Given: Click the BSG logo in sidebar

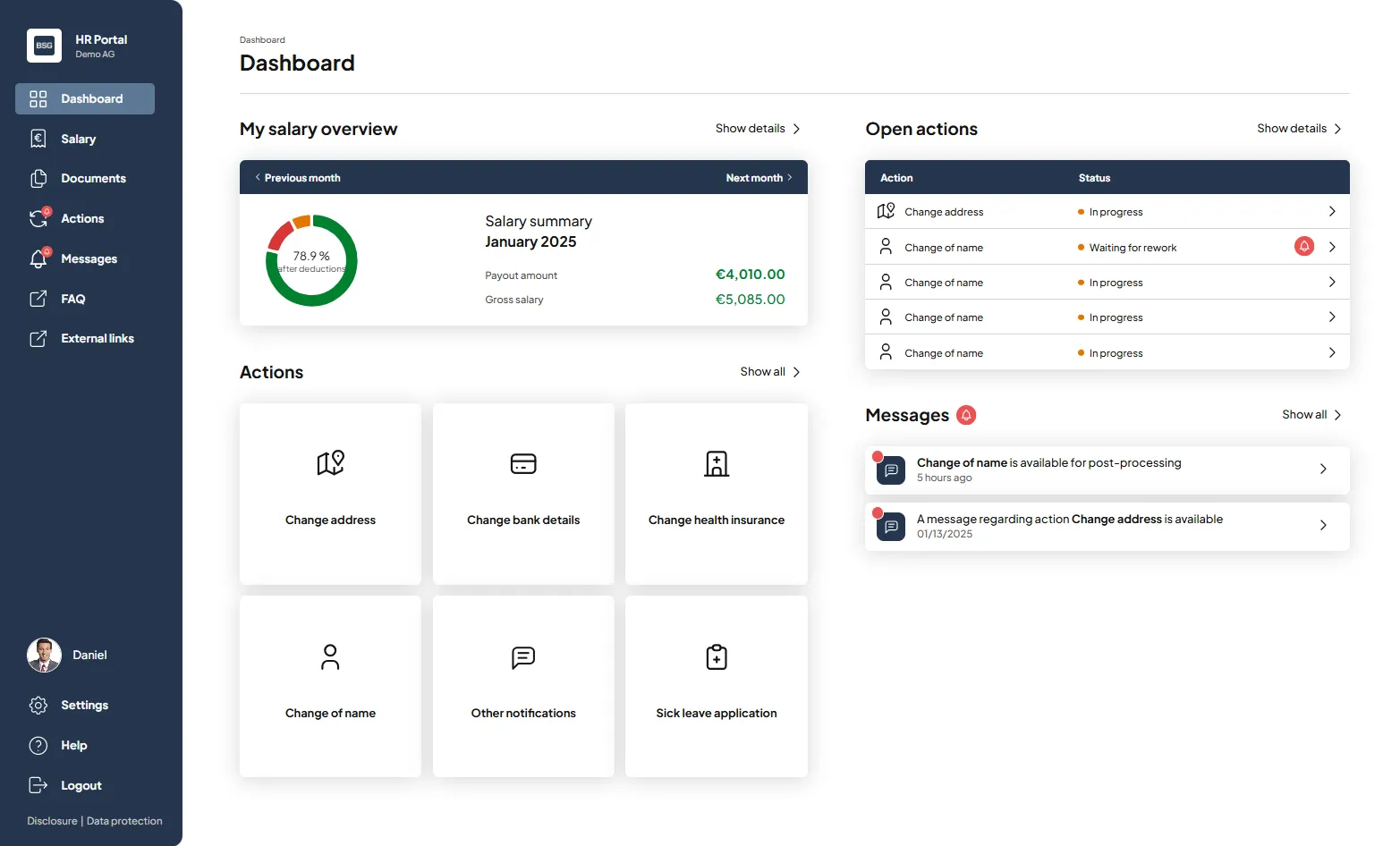Looking at the screenshot, I should [x=44, y=46].
